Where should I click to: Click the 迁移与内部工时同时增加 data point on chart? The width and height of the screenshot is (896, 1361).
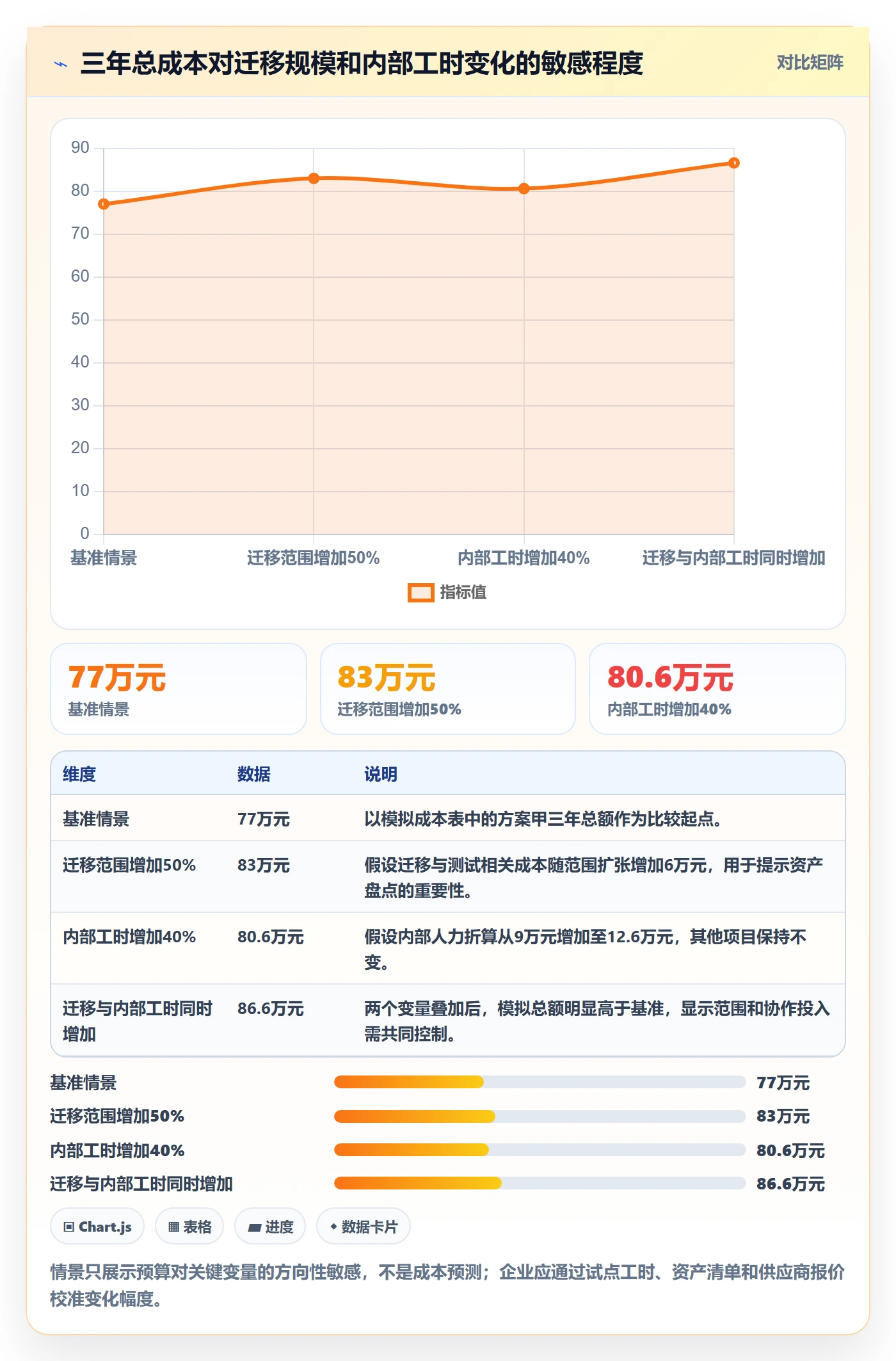pos(734,163)
